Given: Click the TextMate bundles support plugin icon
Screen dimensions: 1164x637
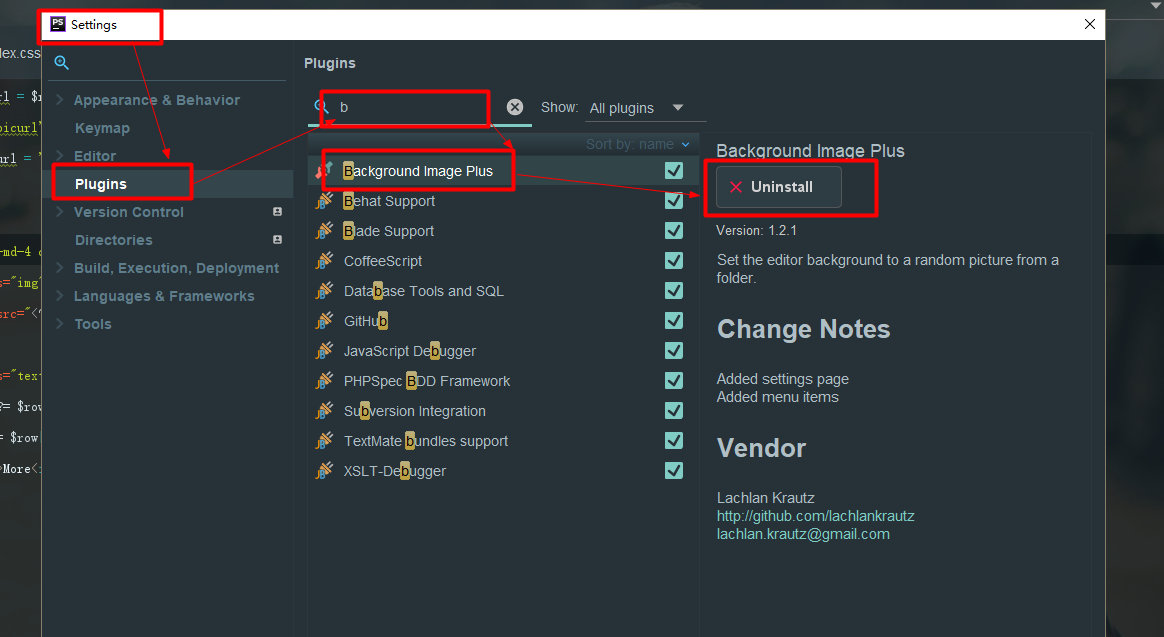Looking at the screenshot, I should pyautogui.click(x=324, y=441).
